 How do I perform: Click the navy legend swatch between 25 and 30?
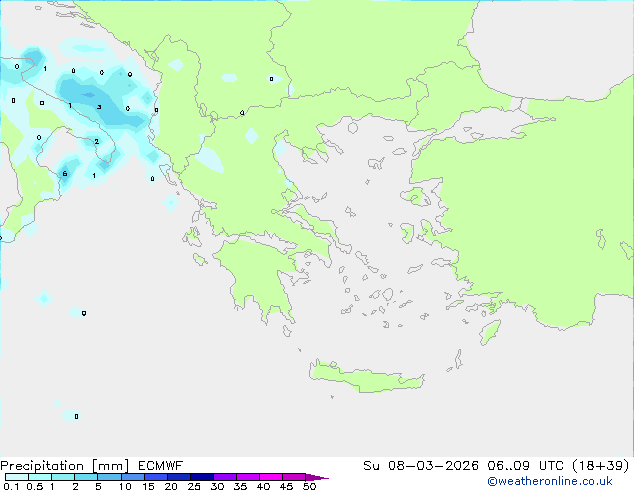pyautogui.click(x=201, y=477)
